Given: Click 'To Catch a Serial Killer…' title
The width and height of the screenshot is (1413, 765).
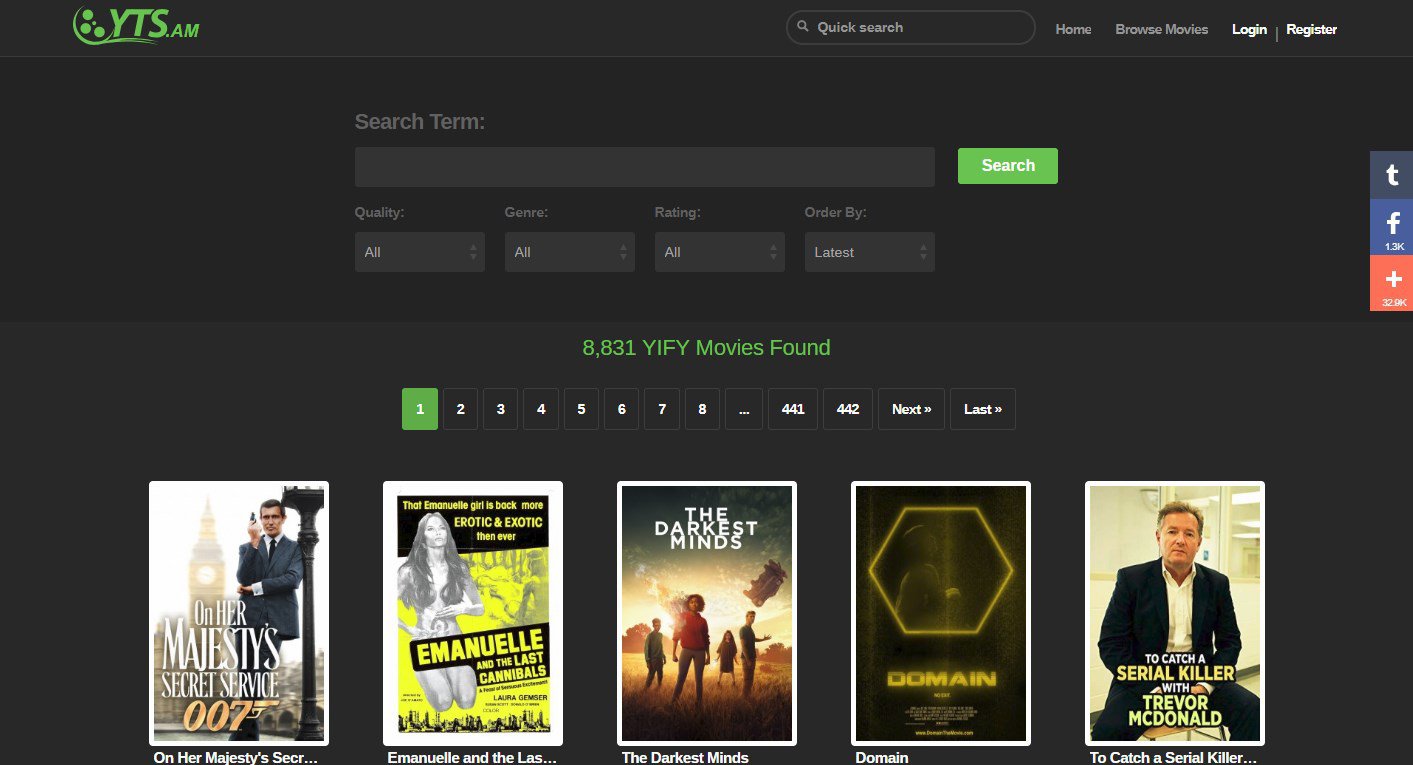Looking at the screenshot, I should tap(1173, 757).
